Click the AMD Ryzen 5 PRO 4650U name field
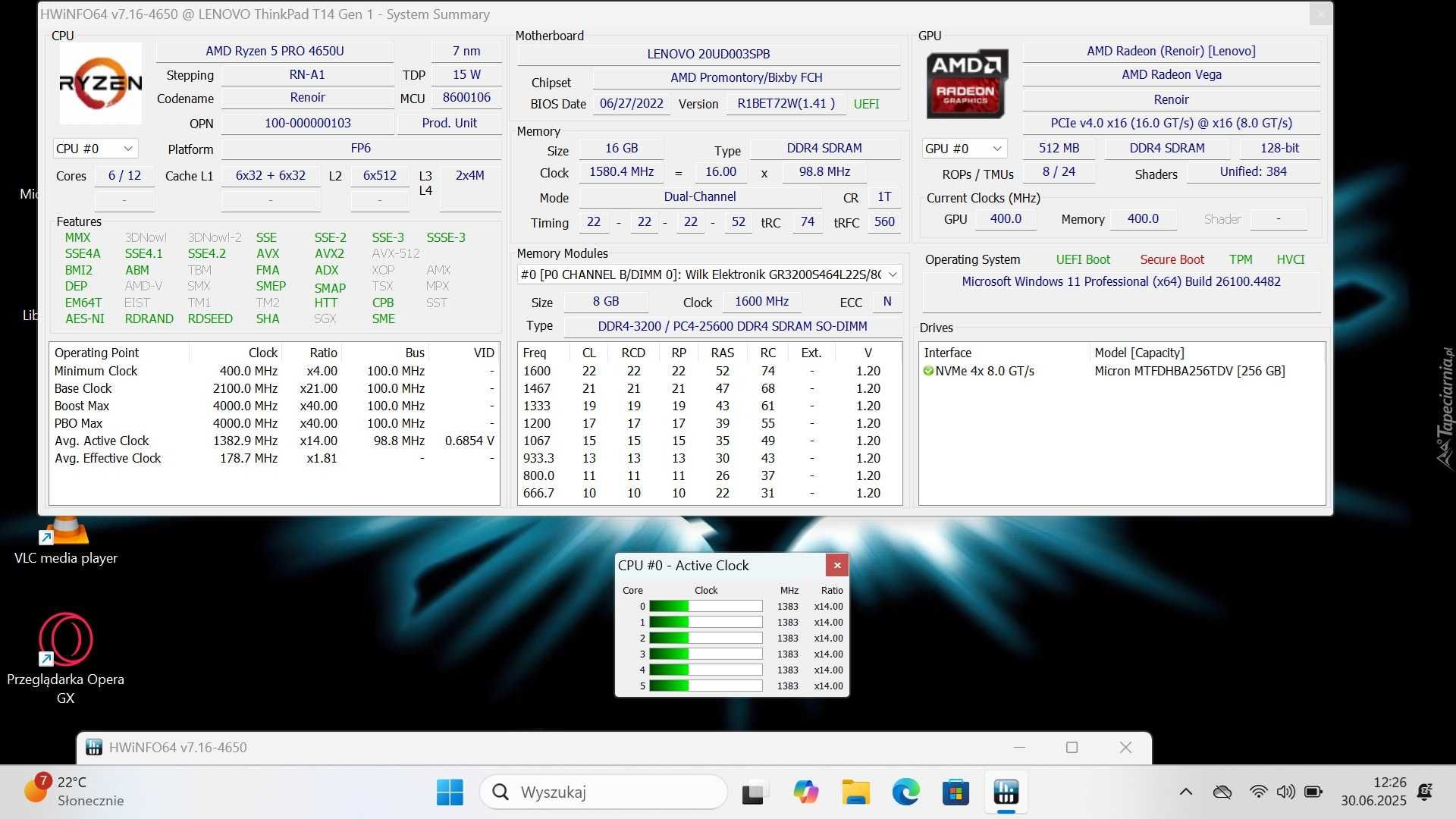The height and width of the screenshot is (819, 1456). (275, 51)
